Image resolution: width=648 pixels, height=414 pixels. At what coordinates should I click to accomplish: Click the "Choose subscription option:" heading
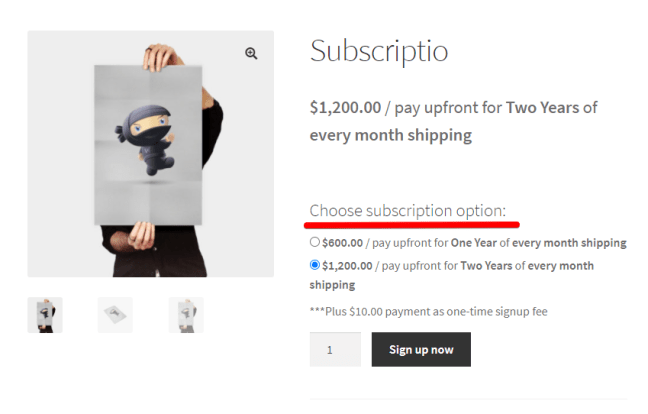pyautogui.click(x=407, y=210)
